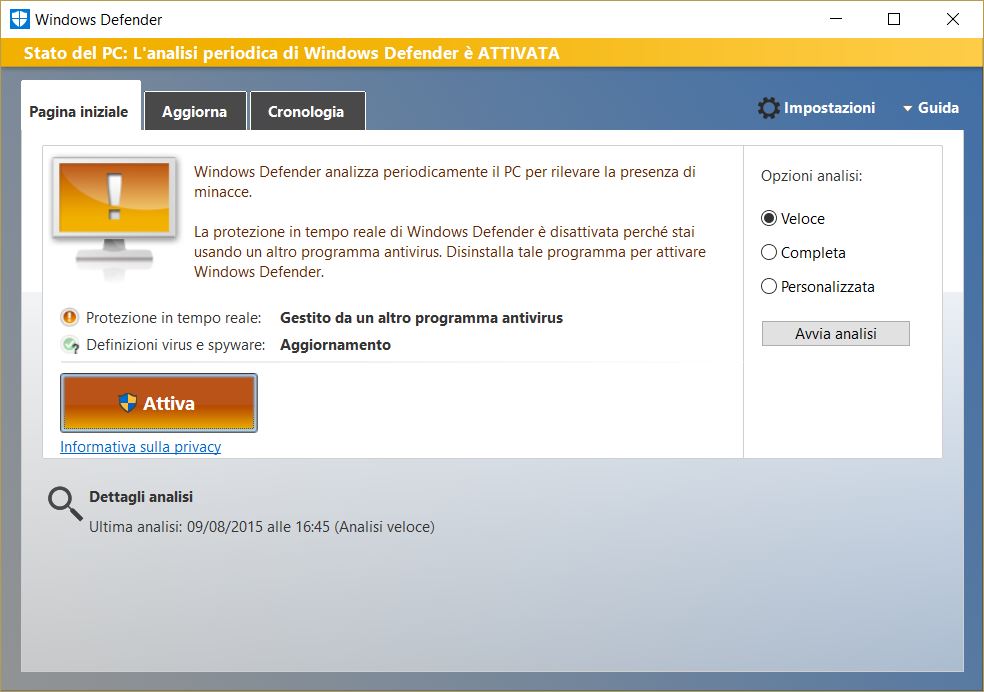984x692 pixels.
Task: Click the magnifying glass icon near Dettagli analisi
Action: [65, 504]
